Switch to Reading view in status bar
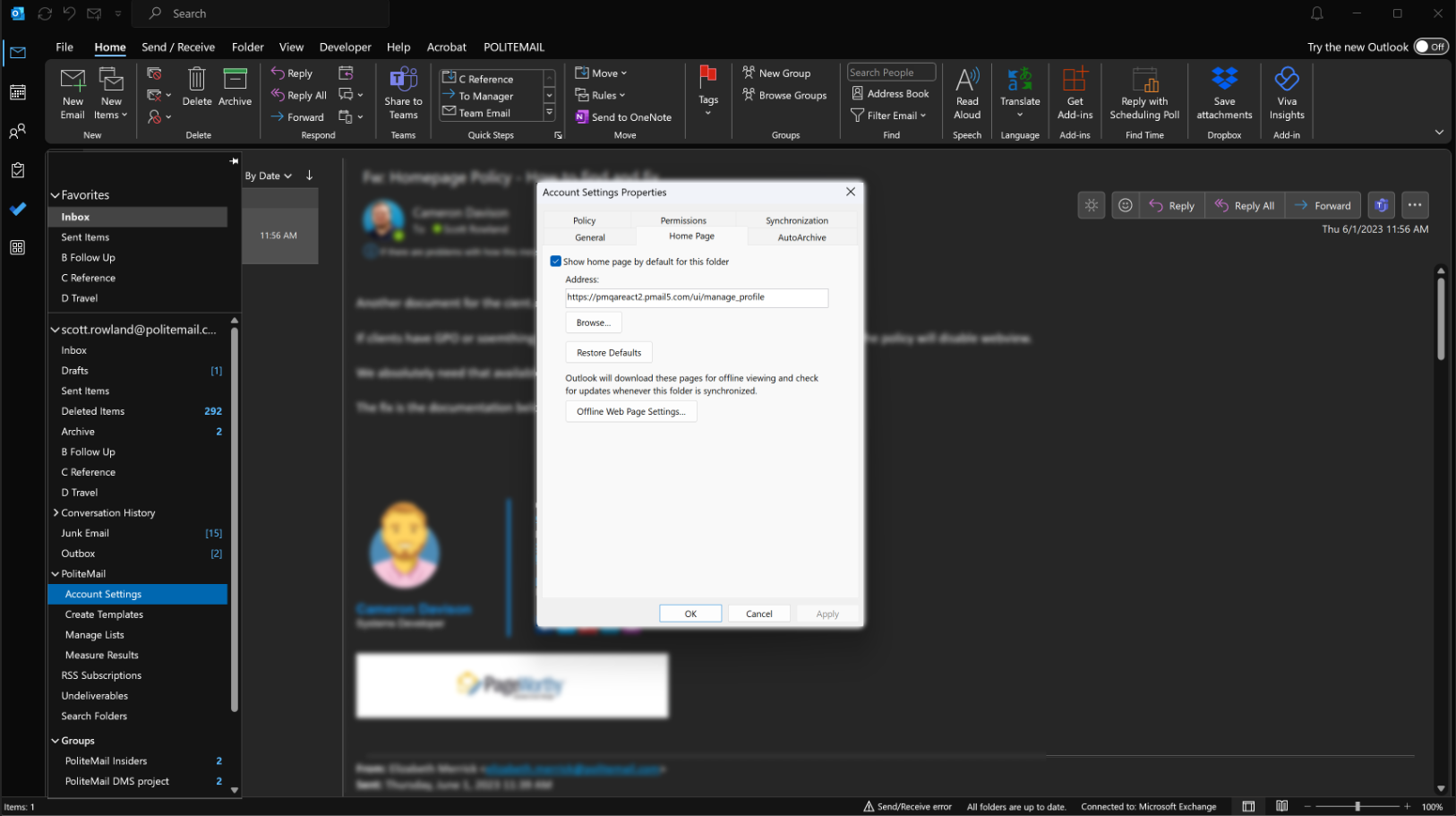 1281,806
